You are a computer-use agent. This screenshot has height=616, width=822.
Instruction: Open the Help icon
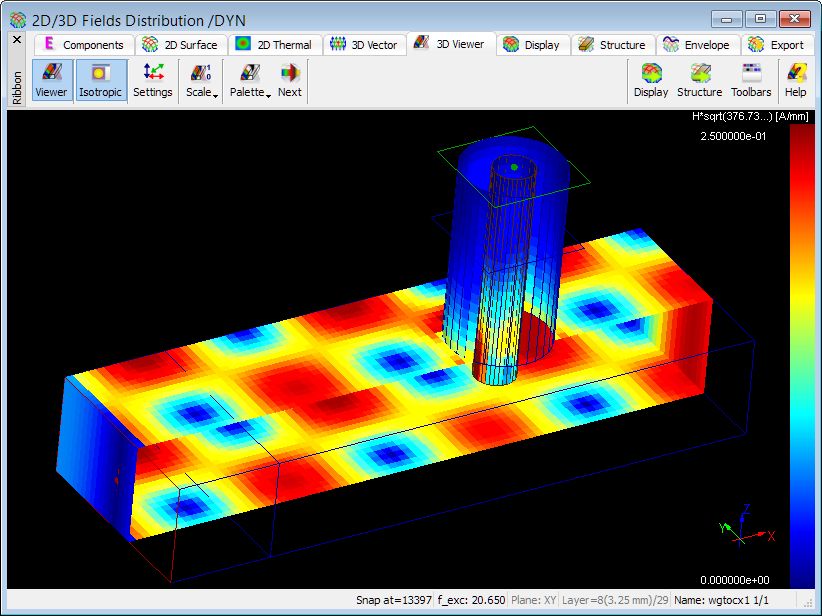point(795,81)
